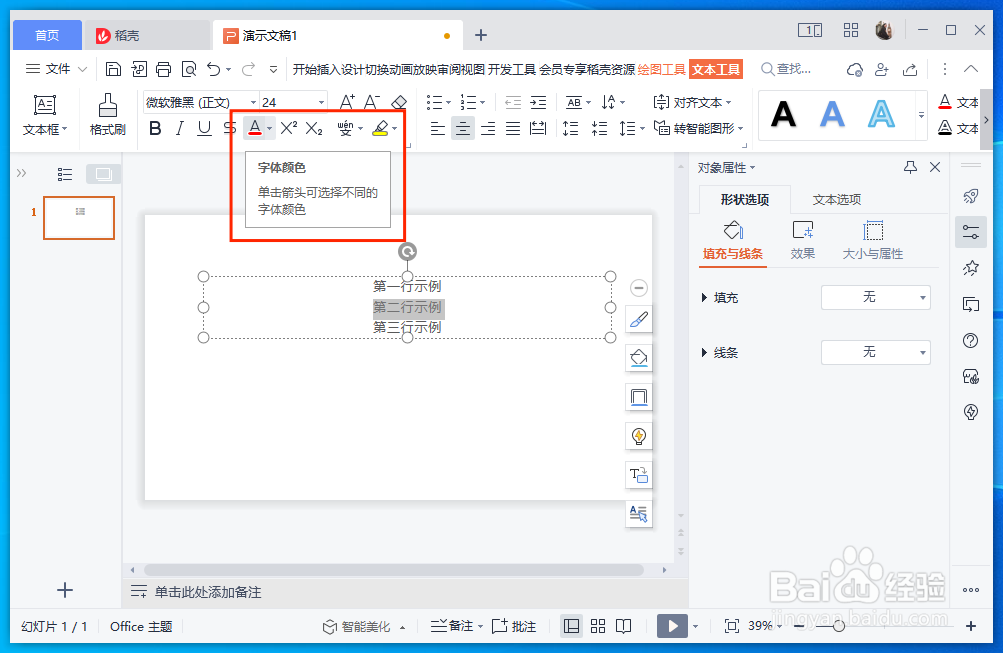Switch to outline view in slide pane
This screenshot has width=1003, height=653.
click(65, 174)
